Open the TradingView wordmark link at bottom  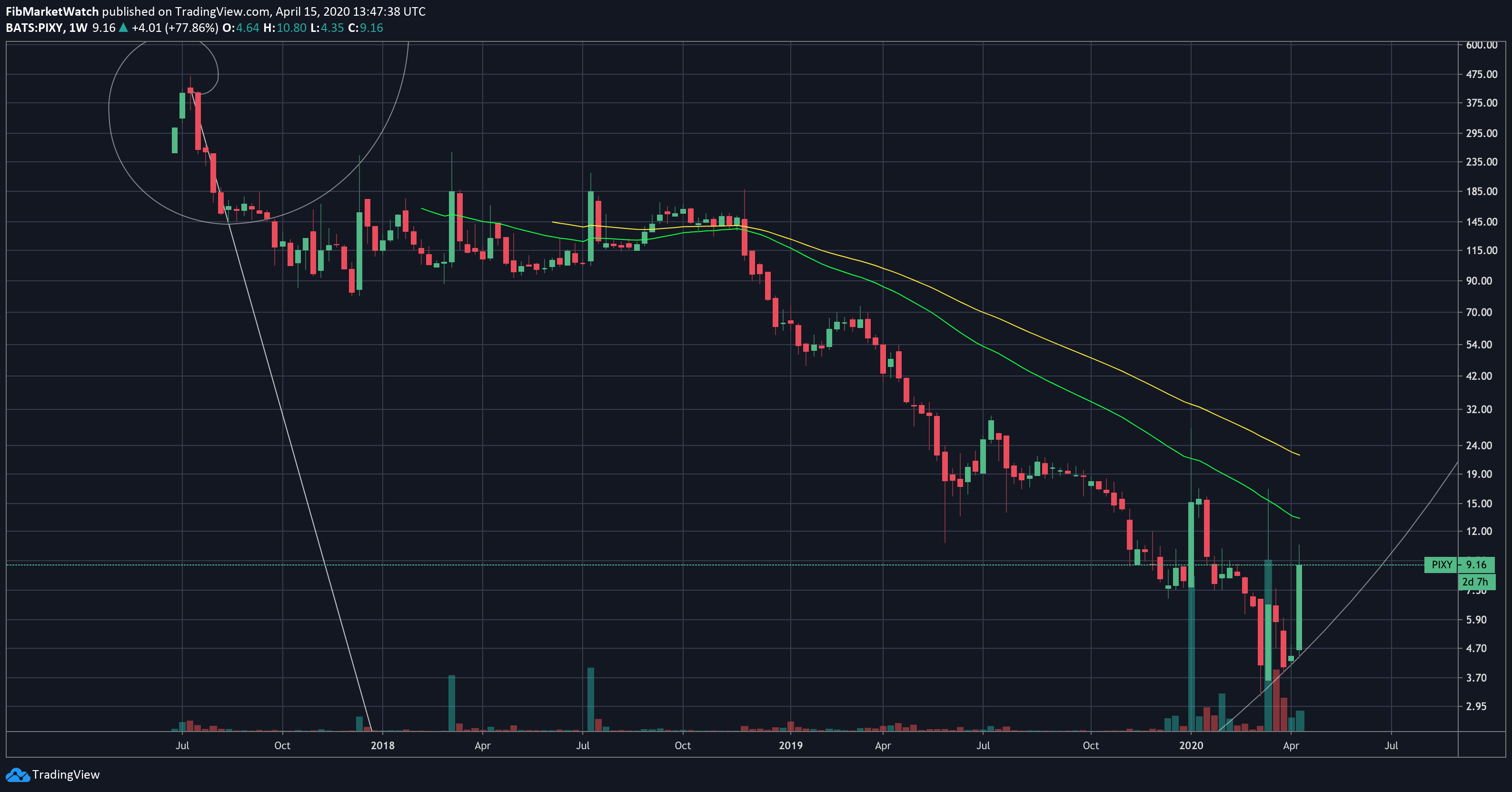[66, 774]
